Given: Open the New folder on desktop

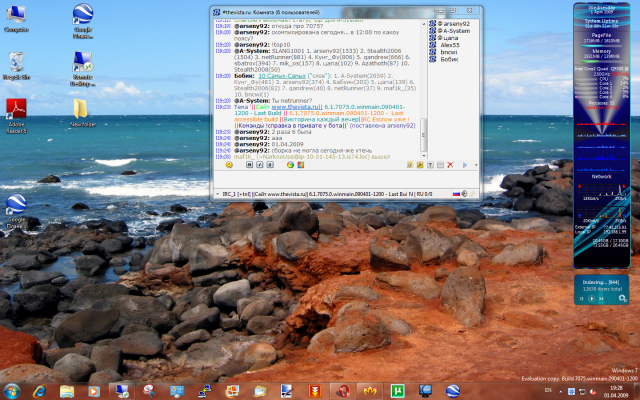Looking at the screenshot, I should (x=83, y=113).
